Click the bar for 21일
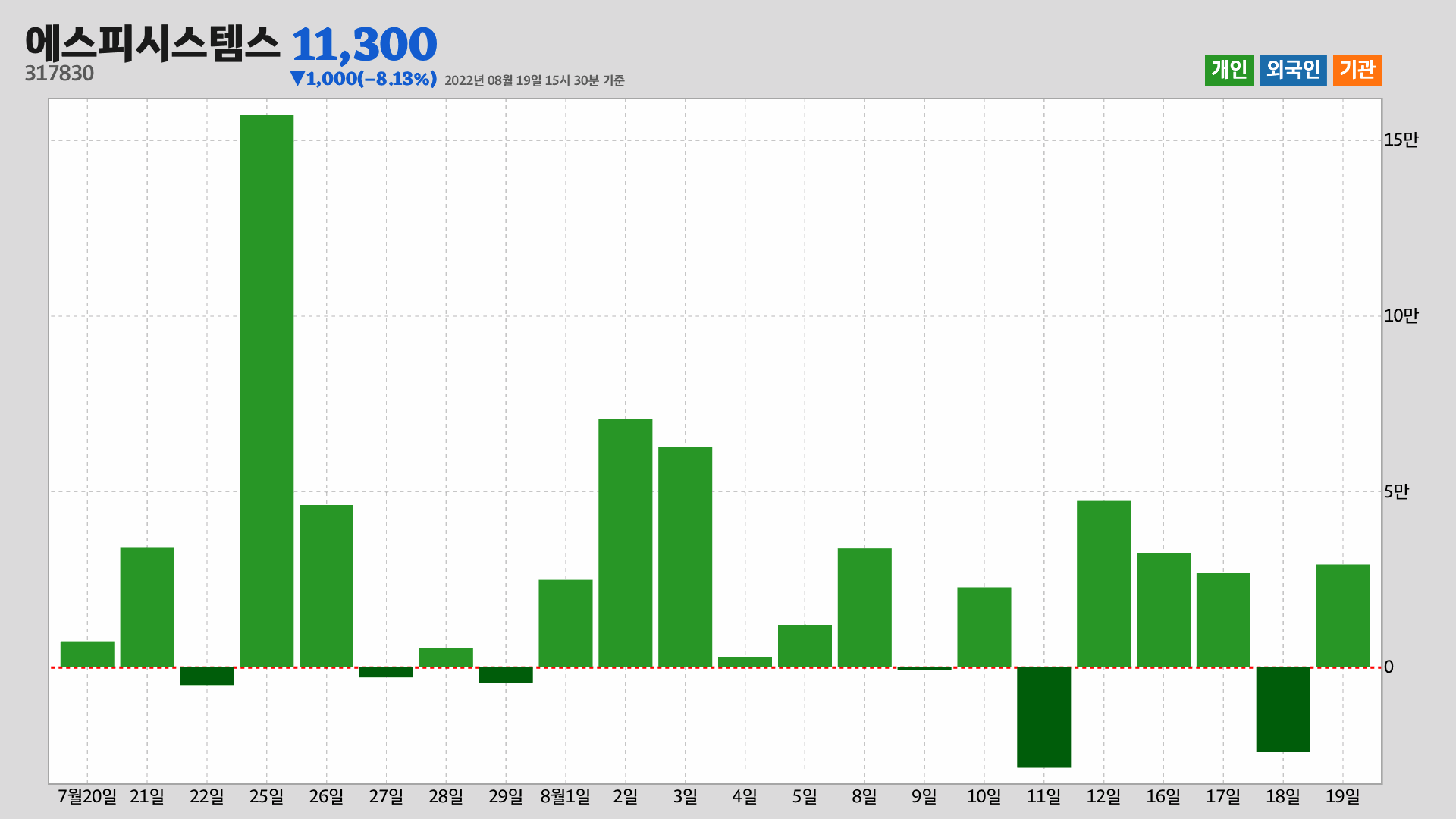This screenshot has width=1456, height=819. pyautogui.click(x=147, y=607)
